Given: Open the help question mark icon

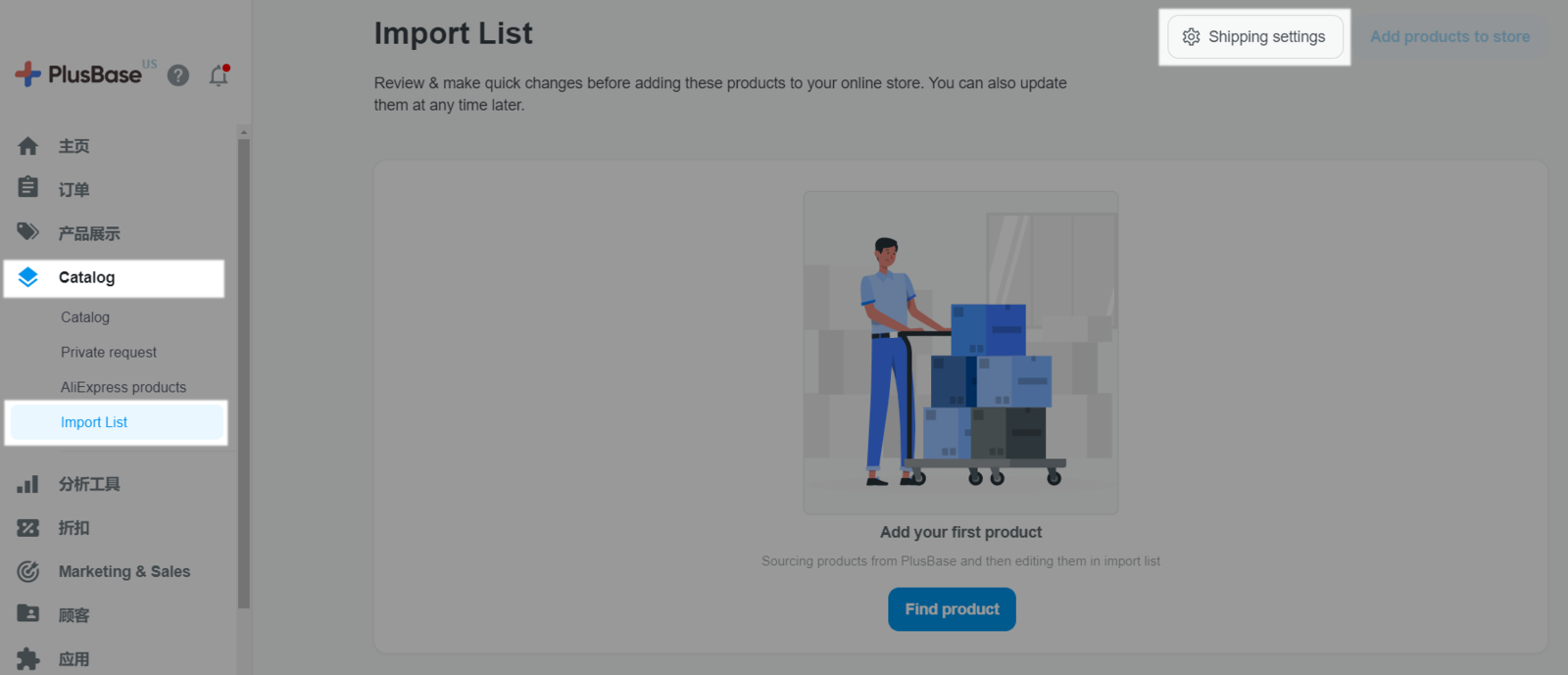Looking at the screenshot, I should click(x=178, y=75).
